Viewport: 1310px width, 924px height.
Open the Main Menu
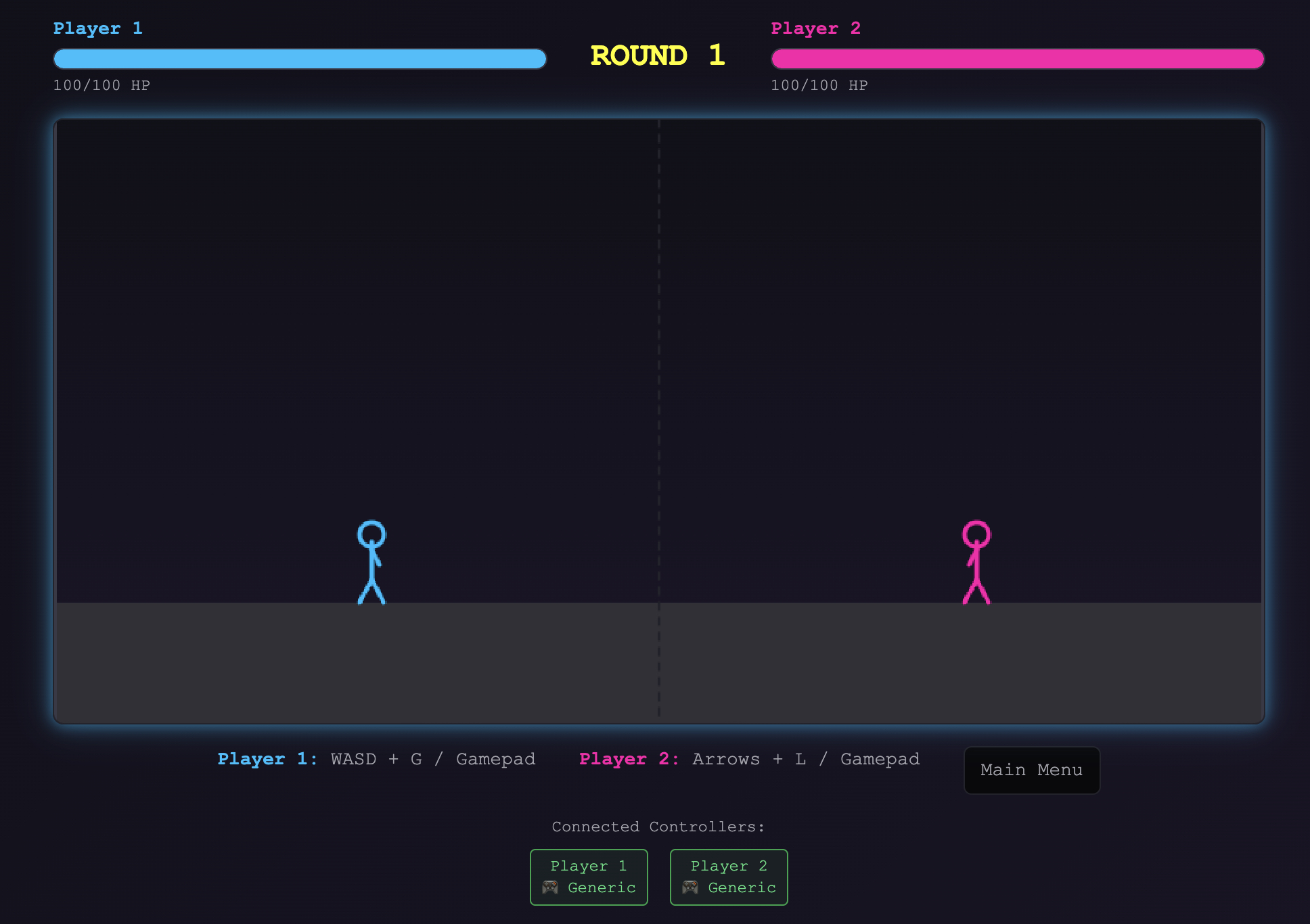pos(1031,770)
